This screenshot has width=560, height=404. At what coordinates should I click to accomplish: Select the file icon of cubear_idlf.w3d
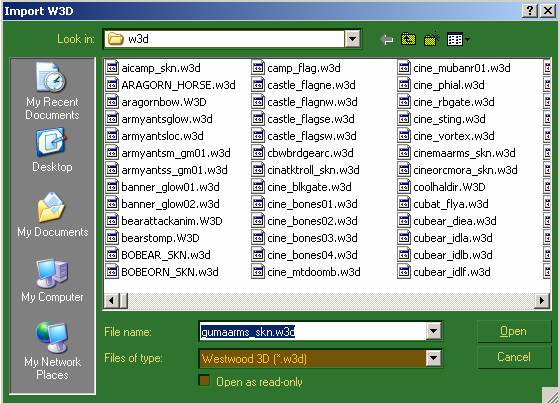tap(404, 272)
